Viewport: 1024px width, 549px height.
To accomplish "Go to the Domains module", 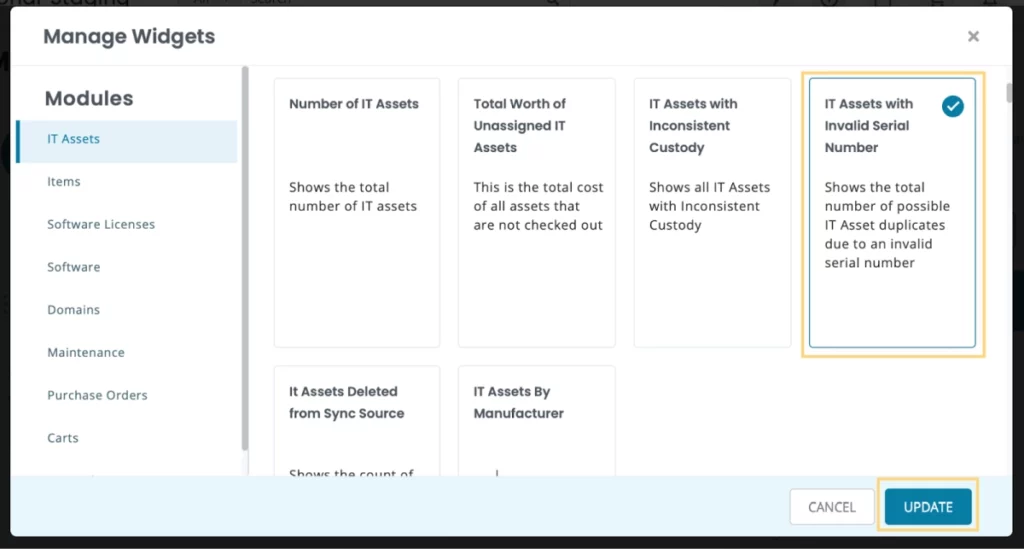I will (73, 310).
